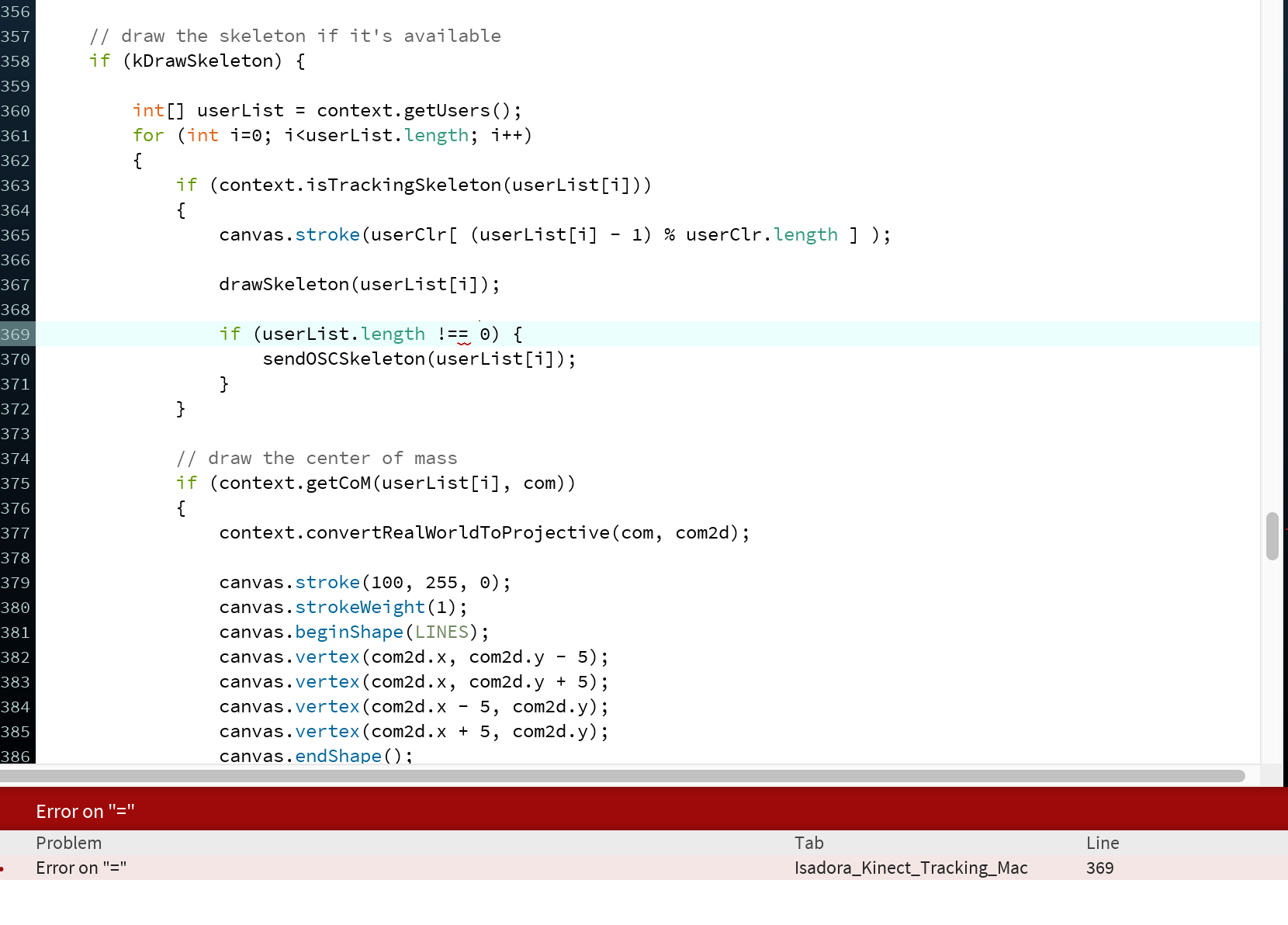Click the line value 369 in the errors table
Screen dimensions: 1288x925
pyautogui.click(x=1100, y=868)
